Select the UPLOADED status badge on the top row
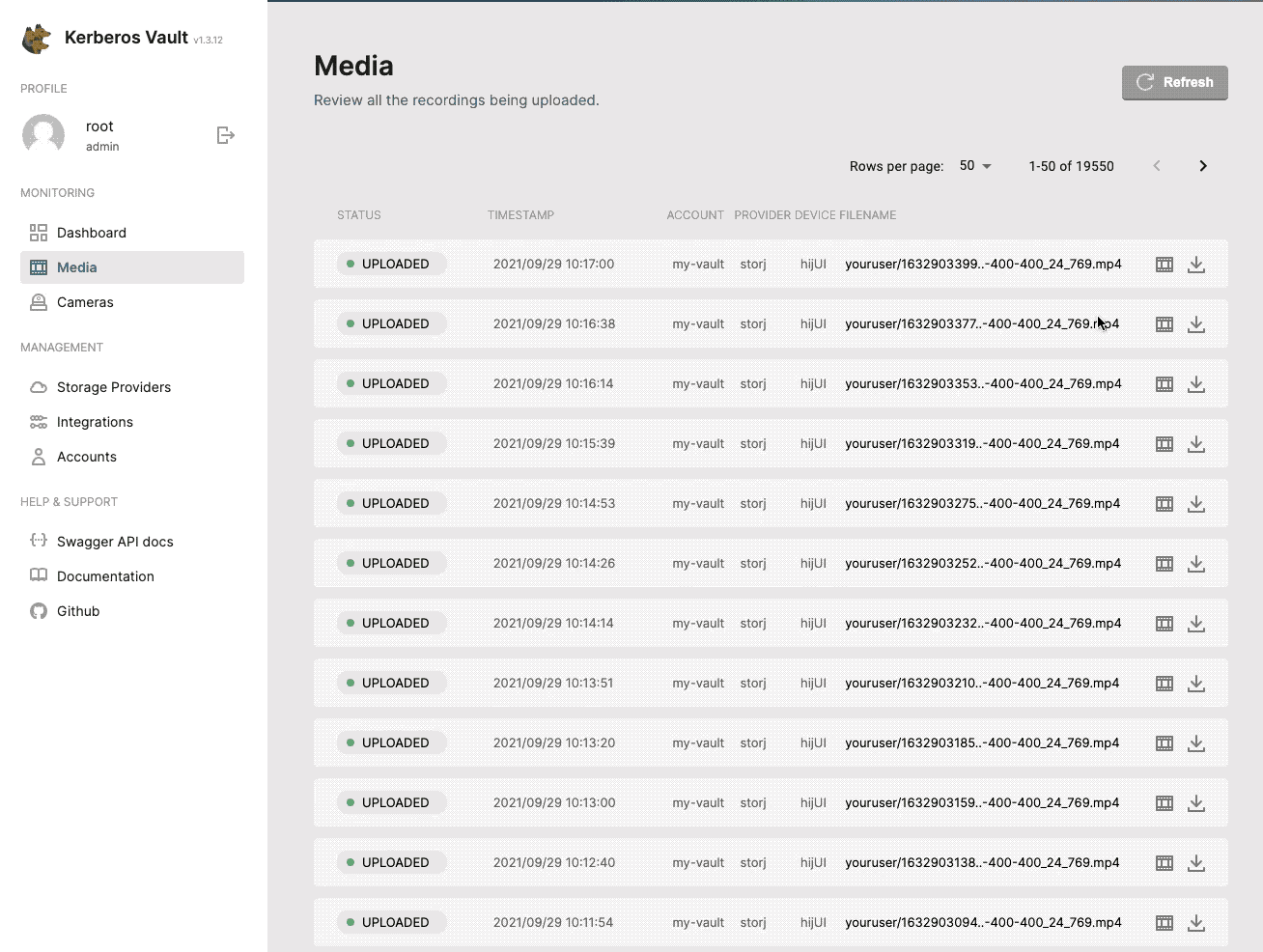 pyautogui.click(x=391, y=263)
